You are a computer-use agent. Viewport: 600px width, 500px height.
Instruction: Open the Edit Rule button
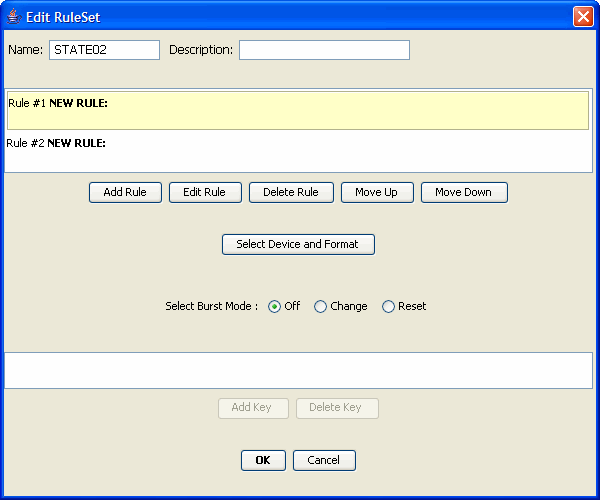(205, 192)
